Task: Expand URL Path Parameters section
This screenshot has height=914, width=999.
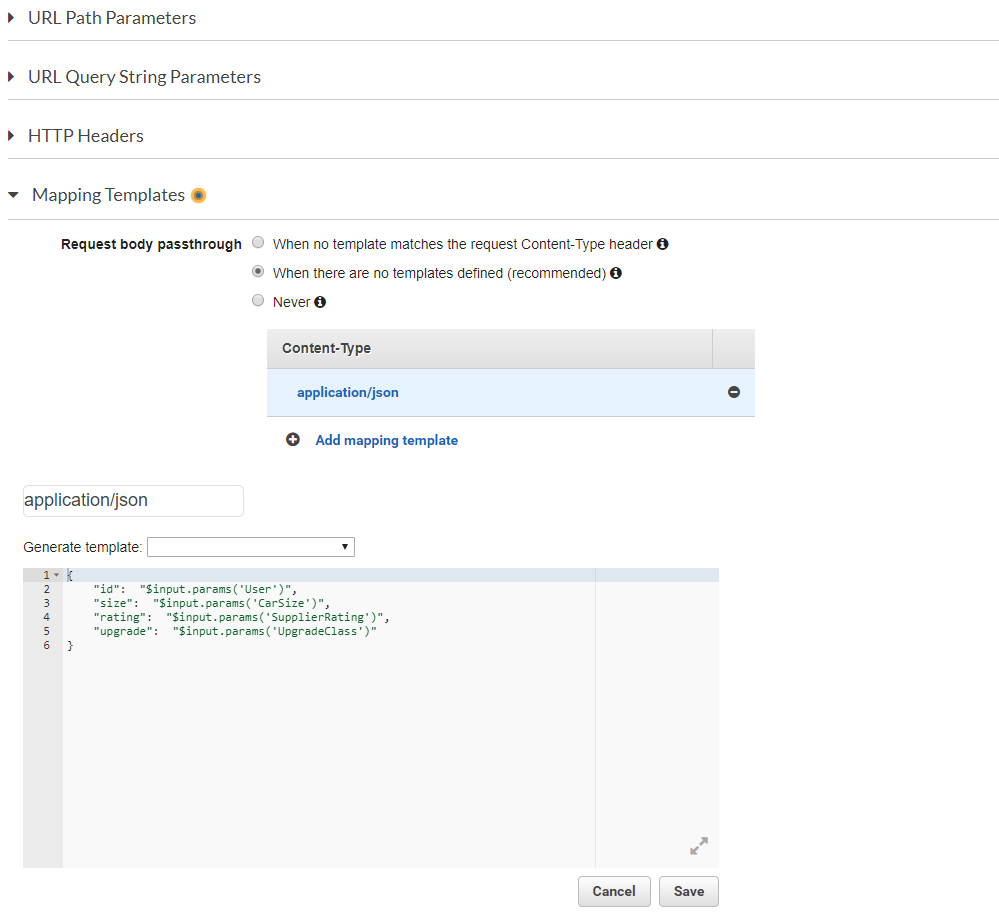Action: pyautogui.click(x=12, y=18)
